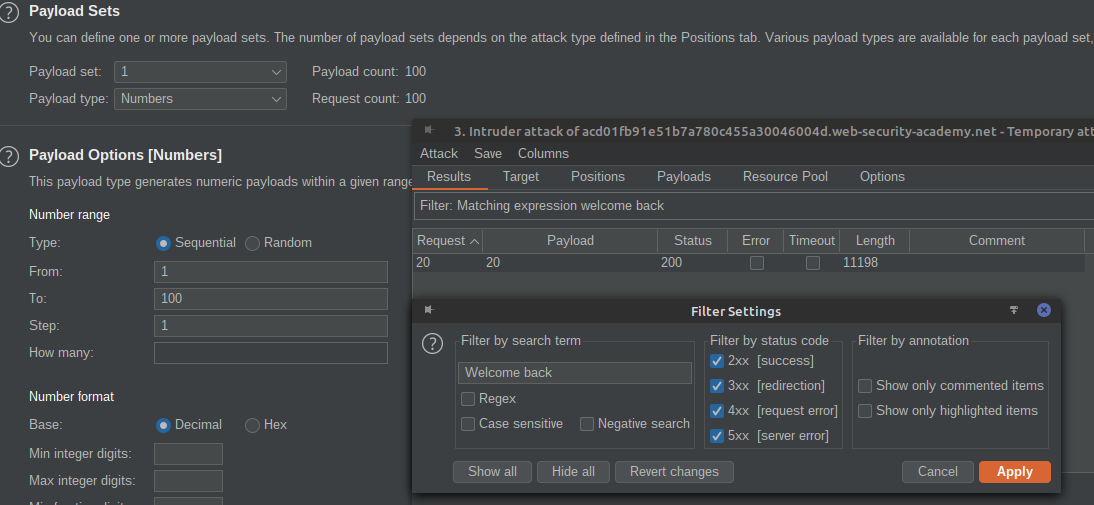Toggle Timeout checkbox in request 20 row
1094x505 pixels.
813,264
